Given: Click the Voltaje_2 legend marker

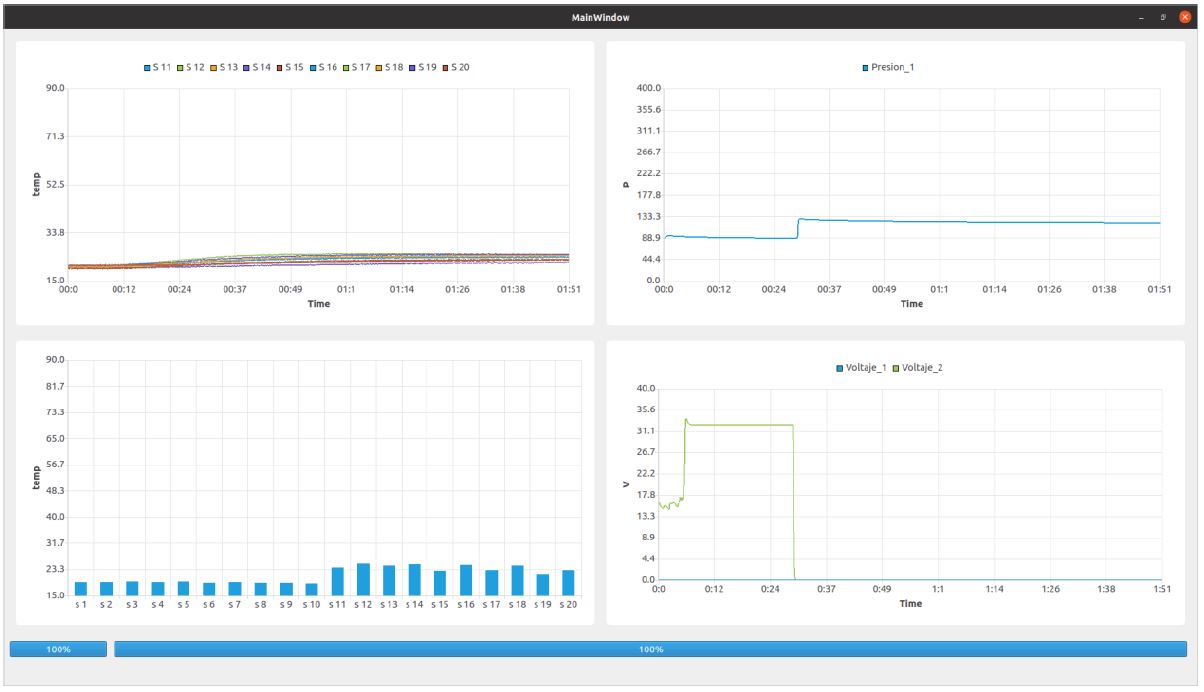Looking at the screenshot, I should click(x=897, y=368).
